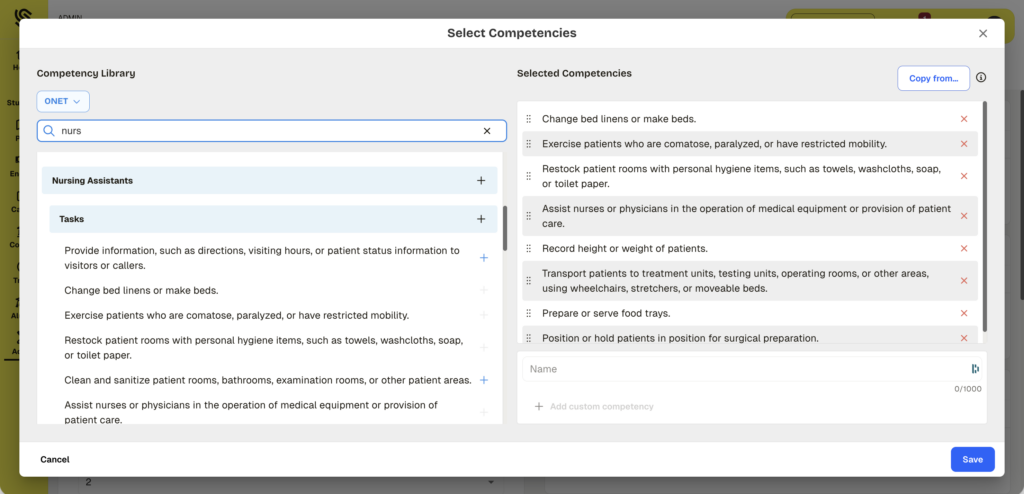Click the AI suggestion icon in Name field
1024x494 pixels.
coord(975,369)
